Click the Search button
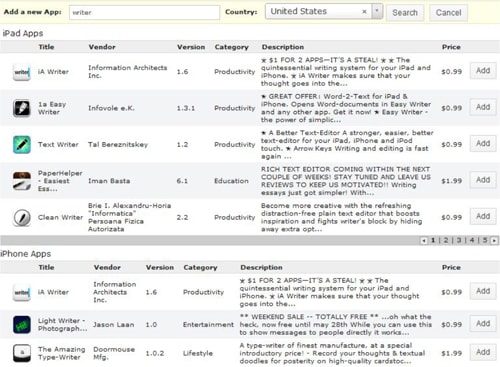The width and height of the screenshot is (500, 367). (x=405, y=13)
